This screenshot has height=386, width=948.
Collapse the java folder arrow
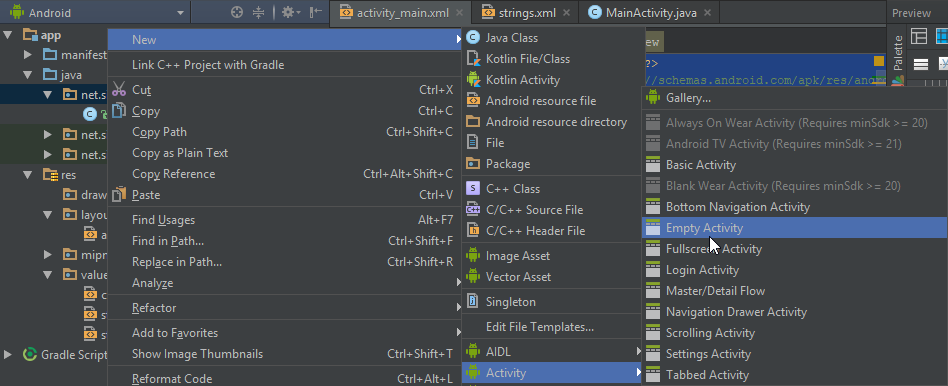28,75
